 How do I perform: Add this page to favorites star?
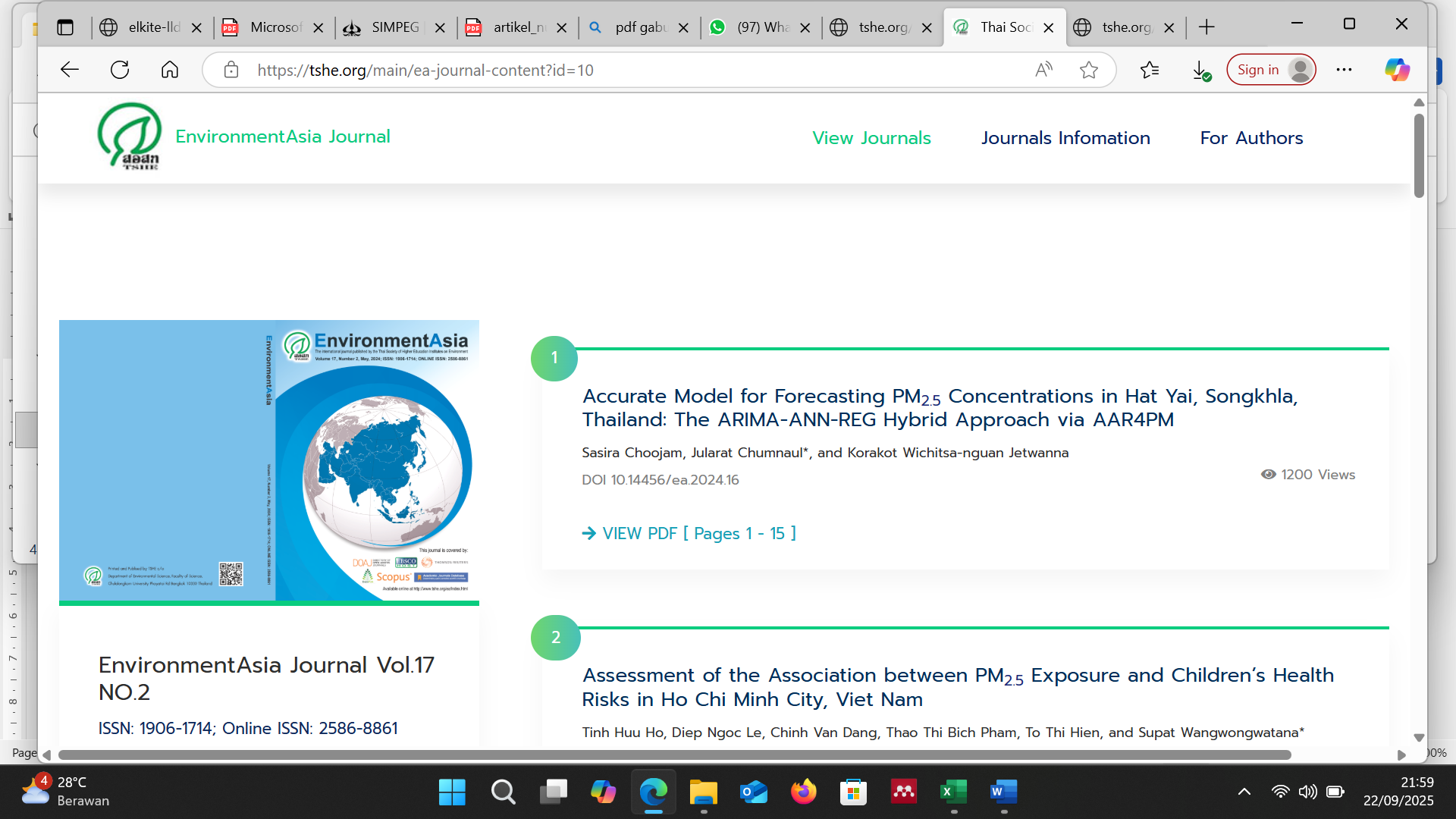point(1089,70)
